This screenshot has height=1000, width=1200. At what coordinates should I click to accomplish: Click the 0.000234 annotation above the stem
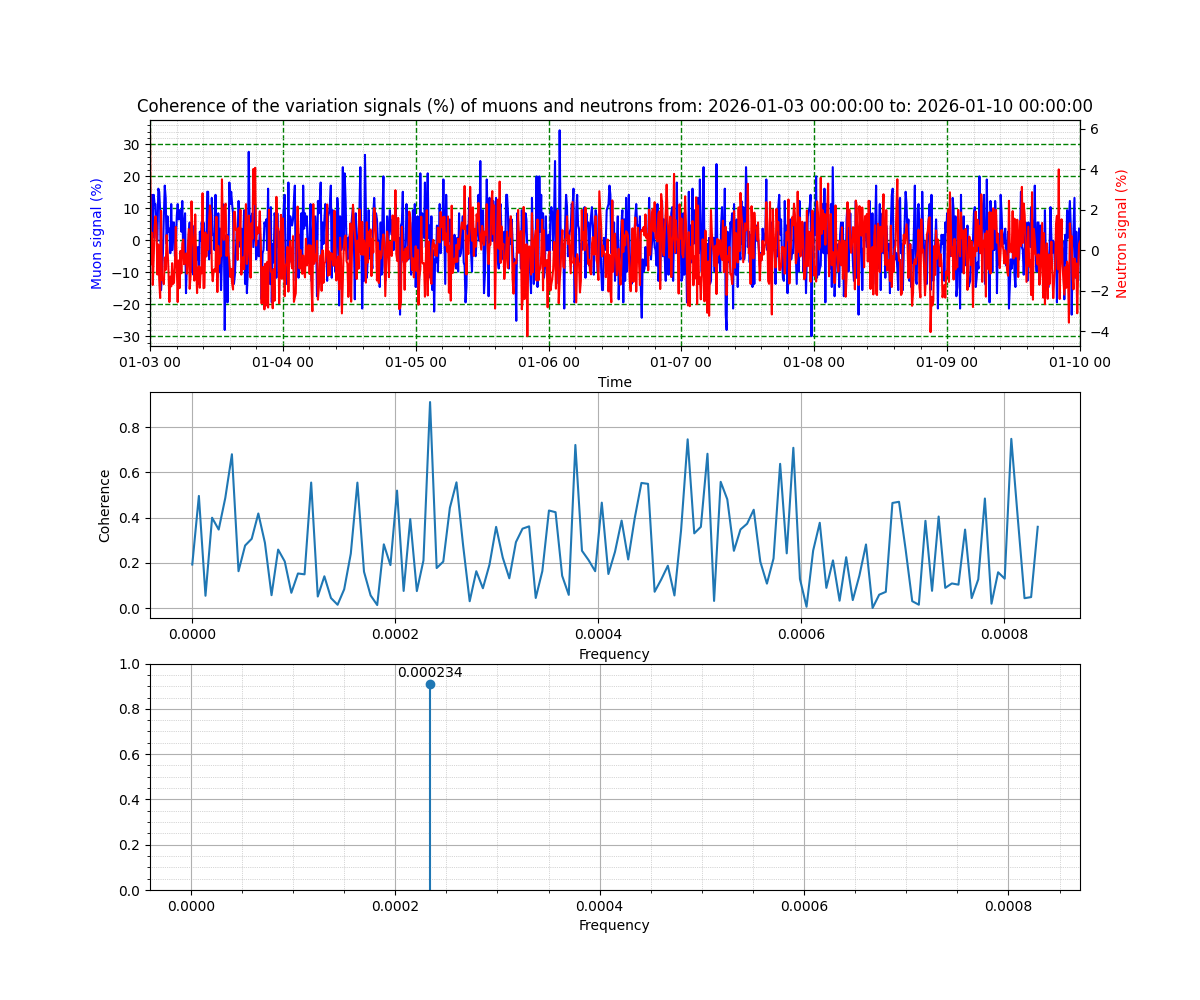click(430, 672)
